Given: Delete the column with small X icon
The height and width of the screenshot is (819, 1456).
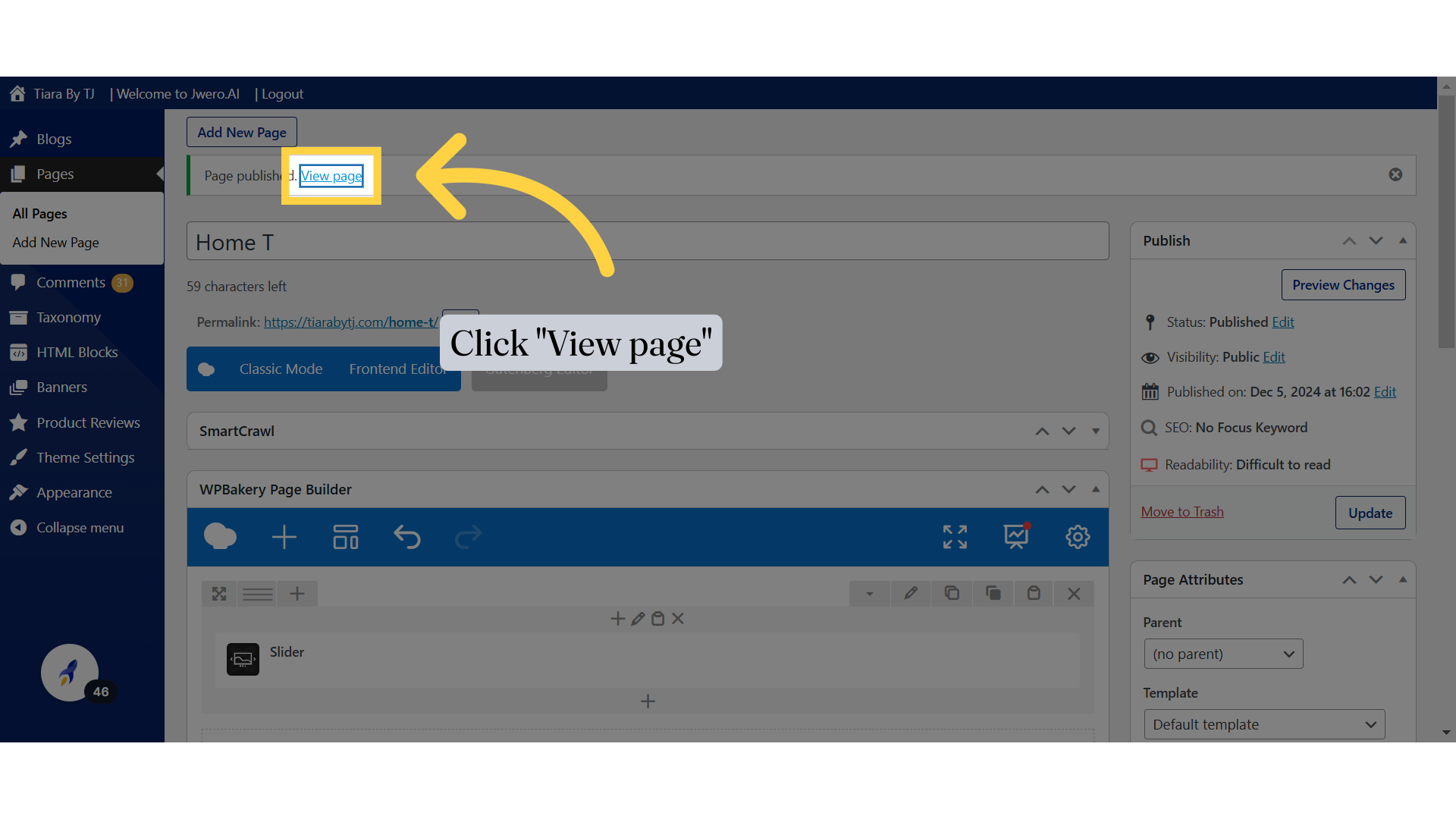Looking at the screenshot, I should 678,619.
